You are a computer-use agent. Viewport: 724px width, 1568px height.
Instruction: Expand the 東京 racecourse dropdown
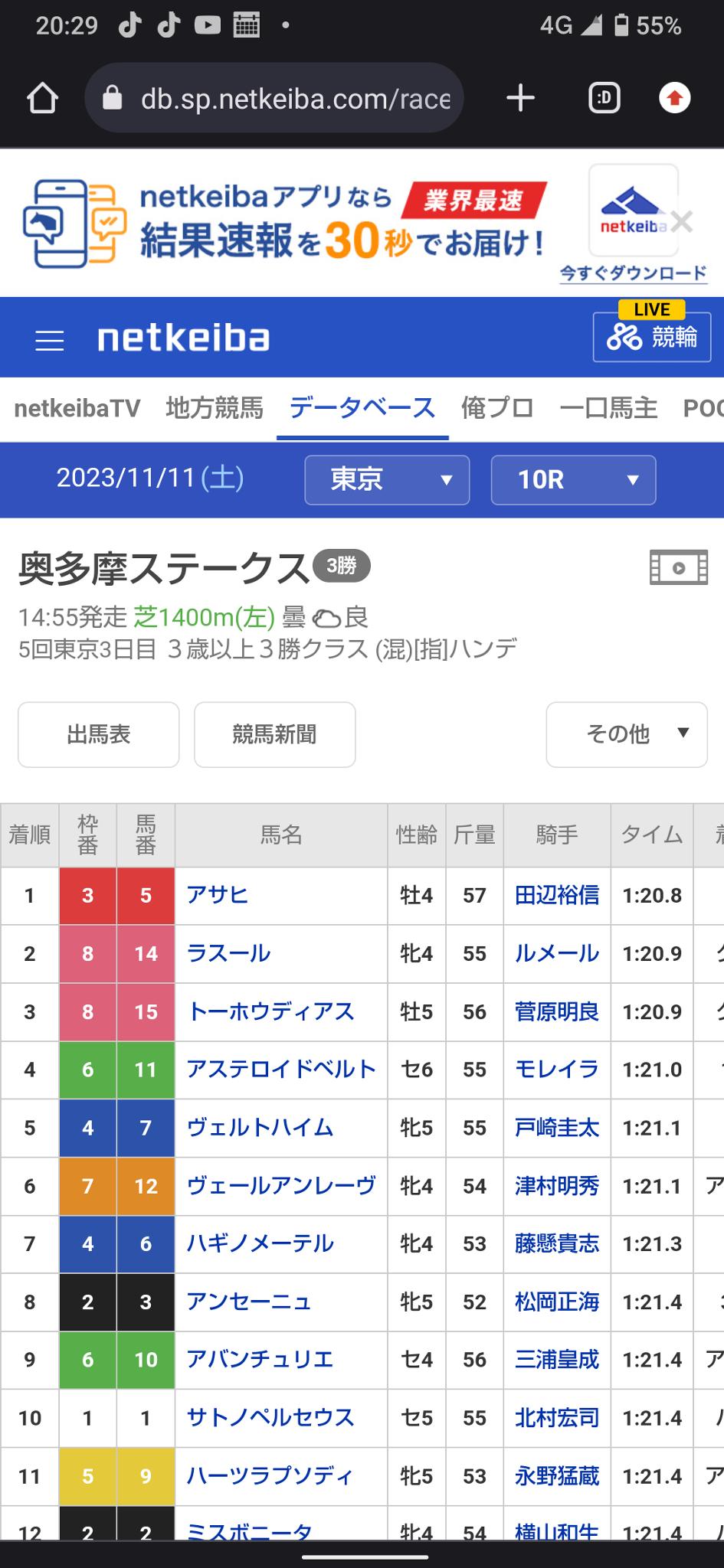(387, 480)
